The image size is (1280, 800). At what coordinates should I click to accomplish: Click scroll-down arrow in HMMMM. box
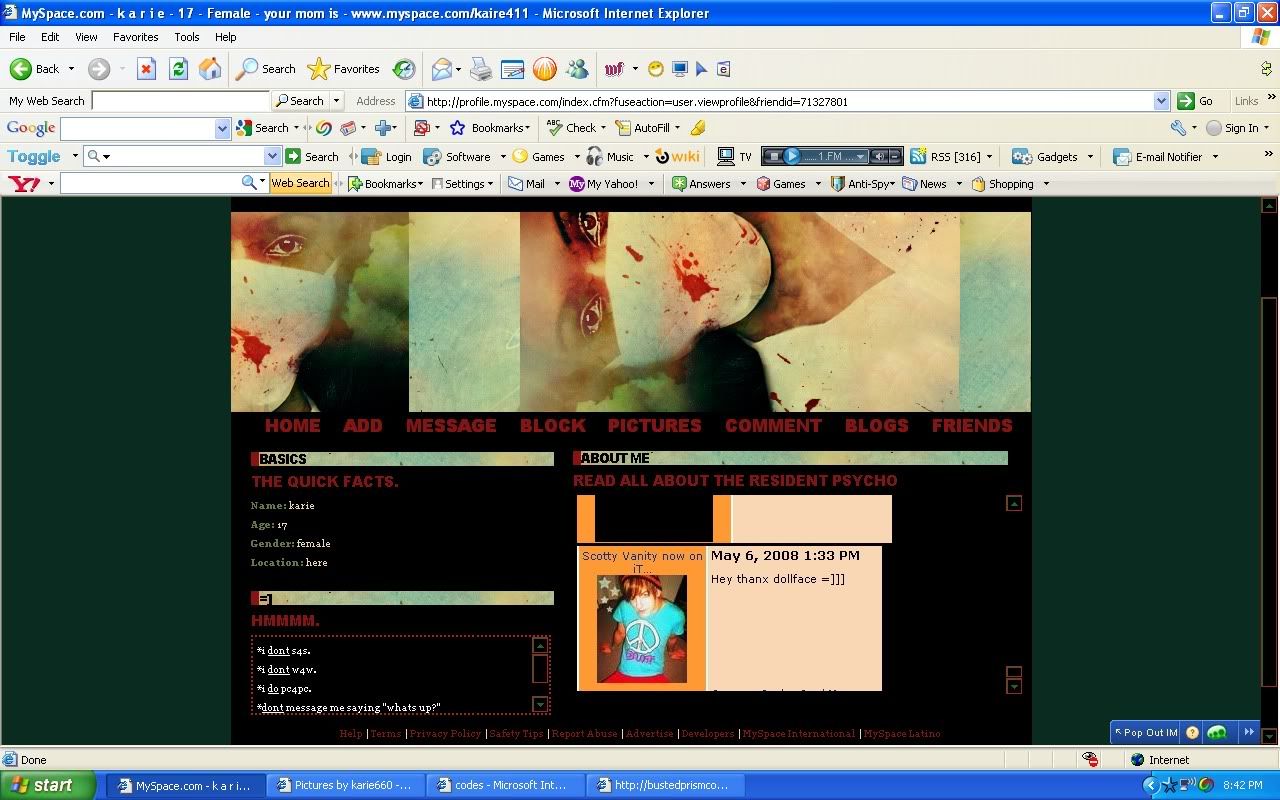click(540, 704)
